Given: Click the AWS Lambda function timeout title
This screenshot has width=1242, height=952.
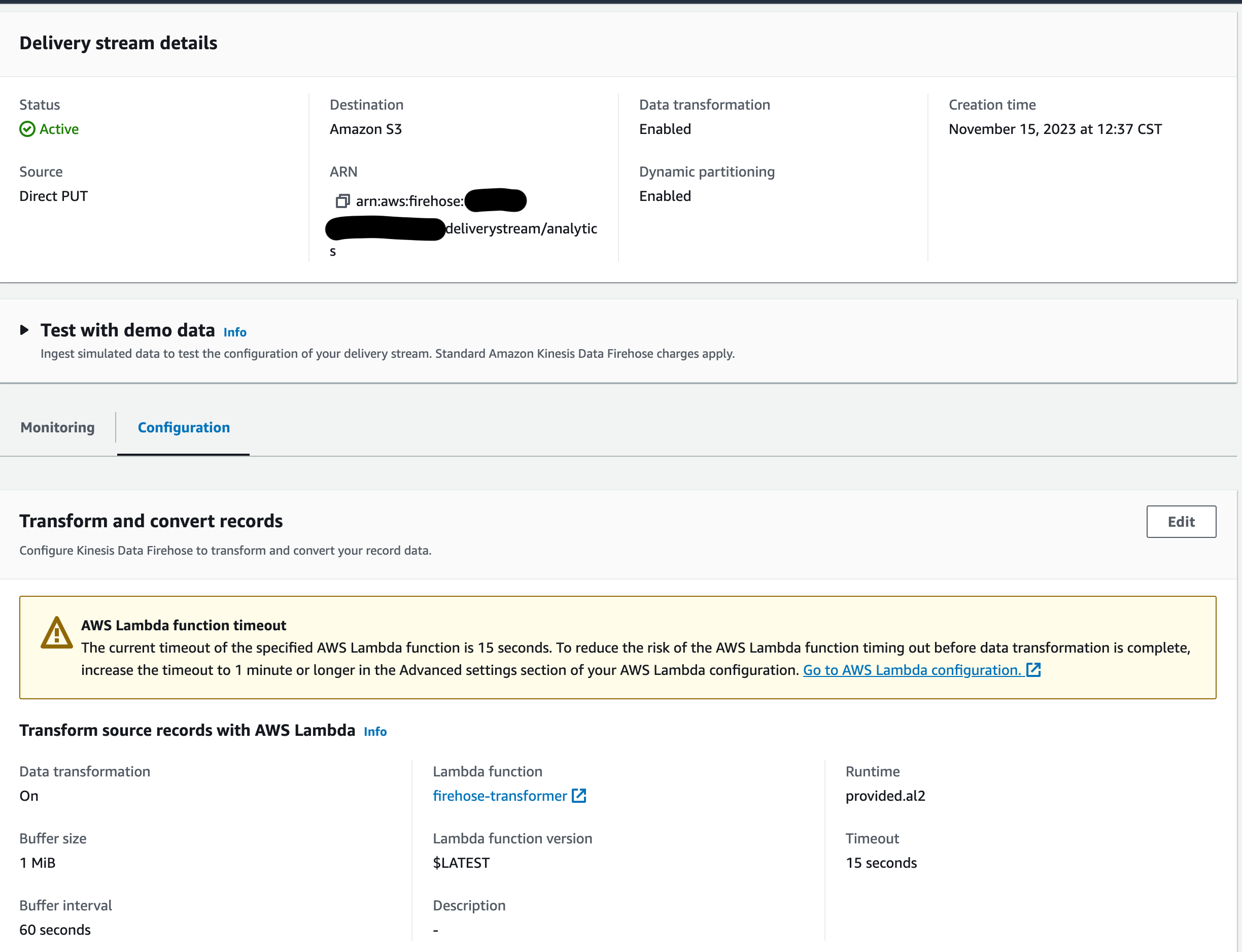Looking at the screenshot, I should 184,625.
